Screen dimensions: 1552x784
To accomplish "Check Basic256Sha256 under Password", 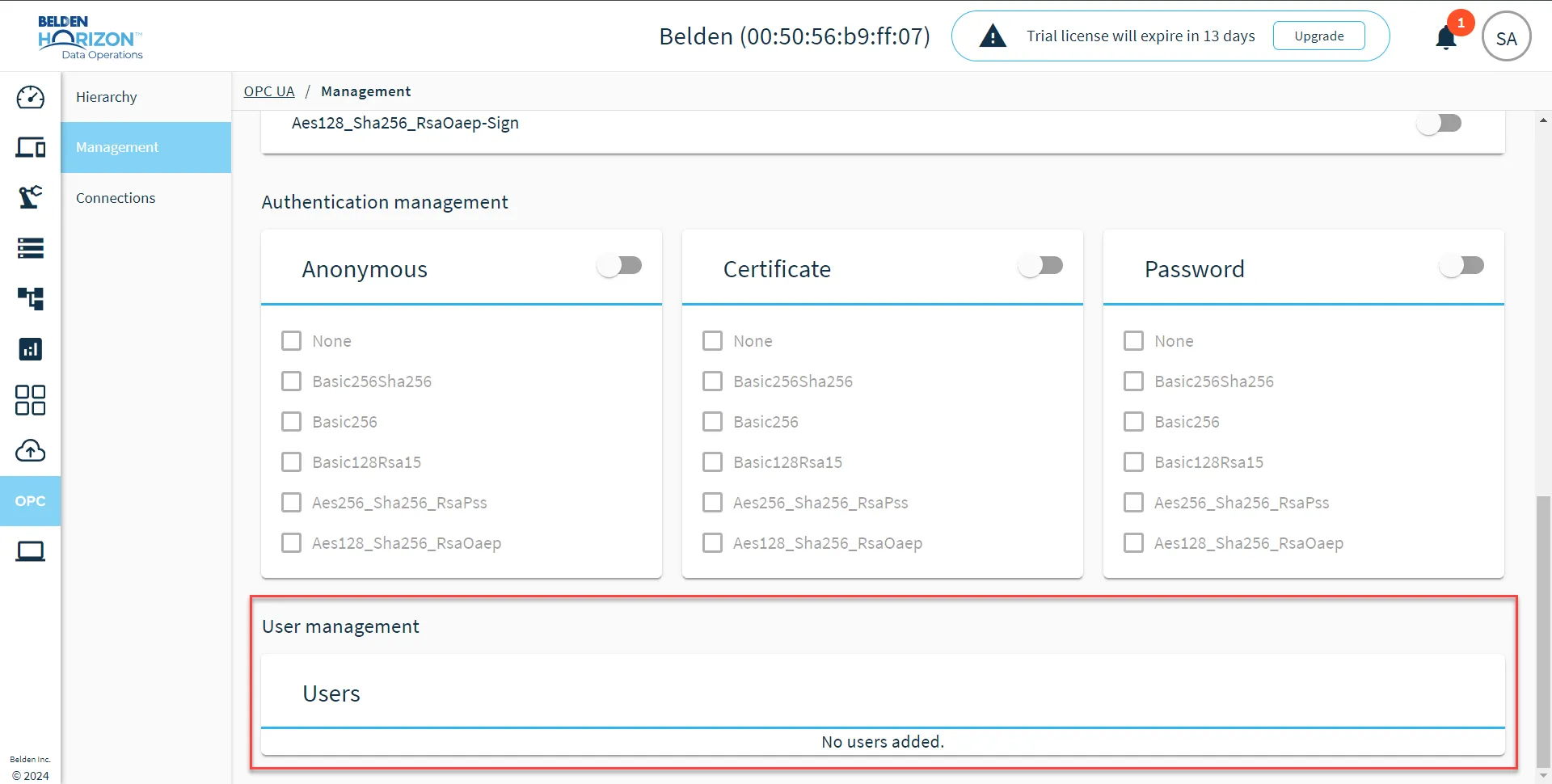I will tap(1133, 381).
